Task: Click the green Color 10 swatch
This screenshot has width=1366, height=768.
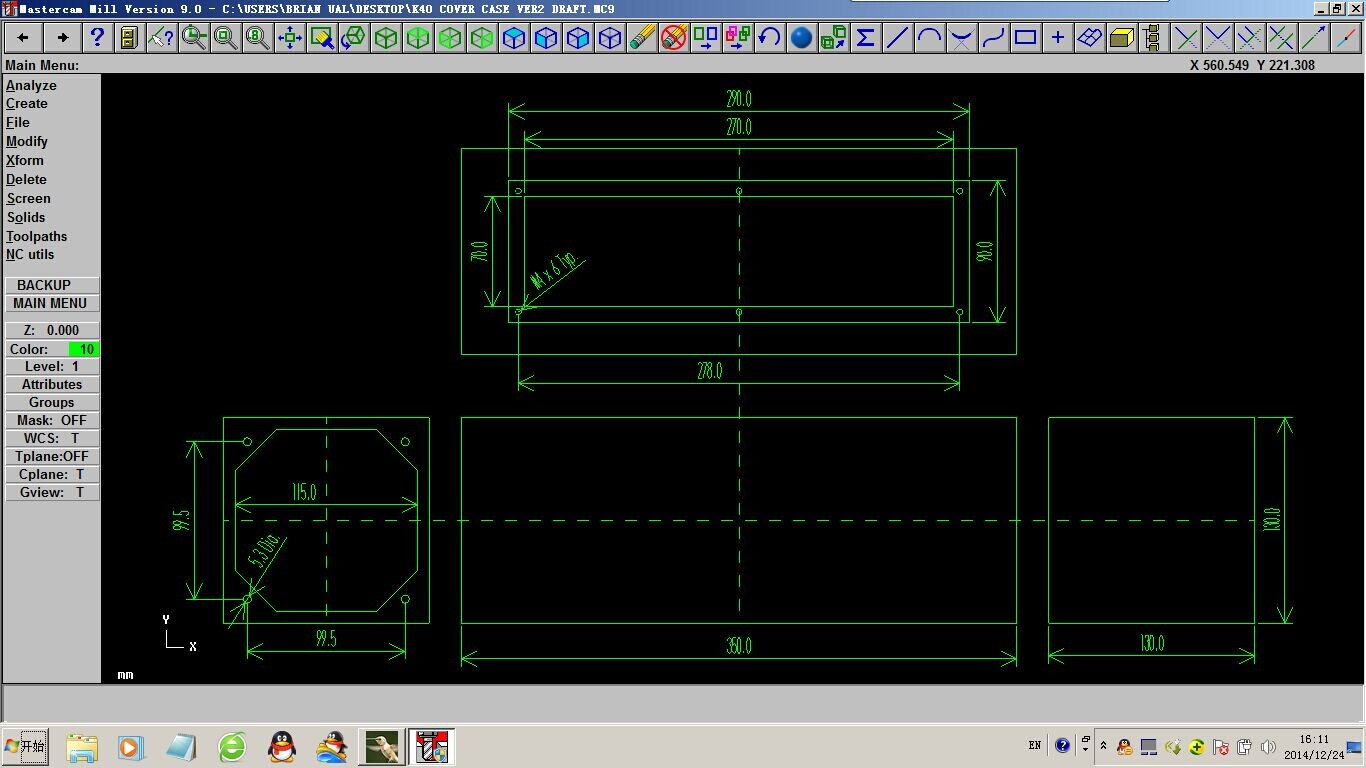Action: pos(84,349)
